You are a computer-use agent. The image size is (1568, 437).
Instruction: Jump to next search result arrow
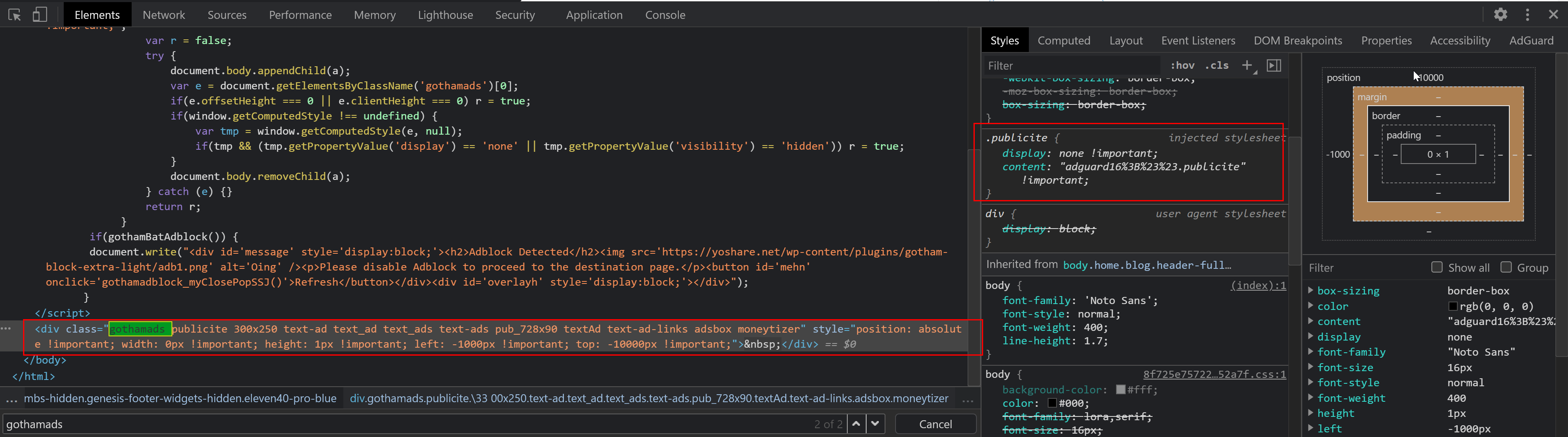(x=875, y=424)
